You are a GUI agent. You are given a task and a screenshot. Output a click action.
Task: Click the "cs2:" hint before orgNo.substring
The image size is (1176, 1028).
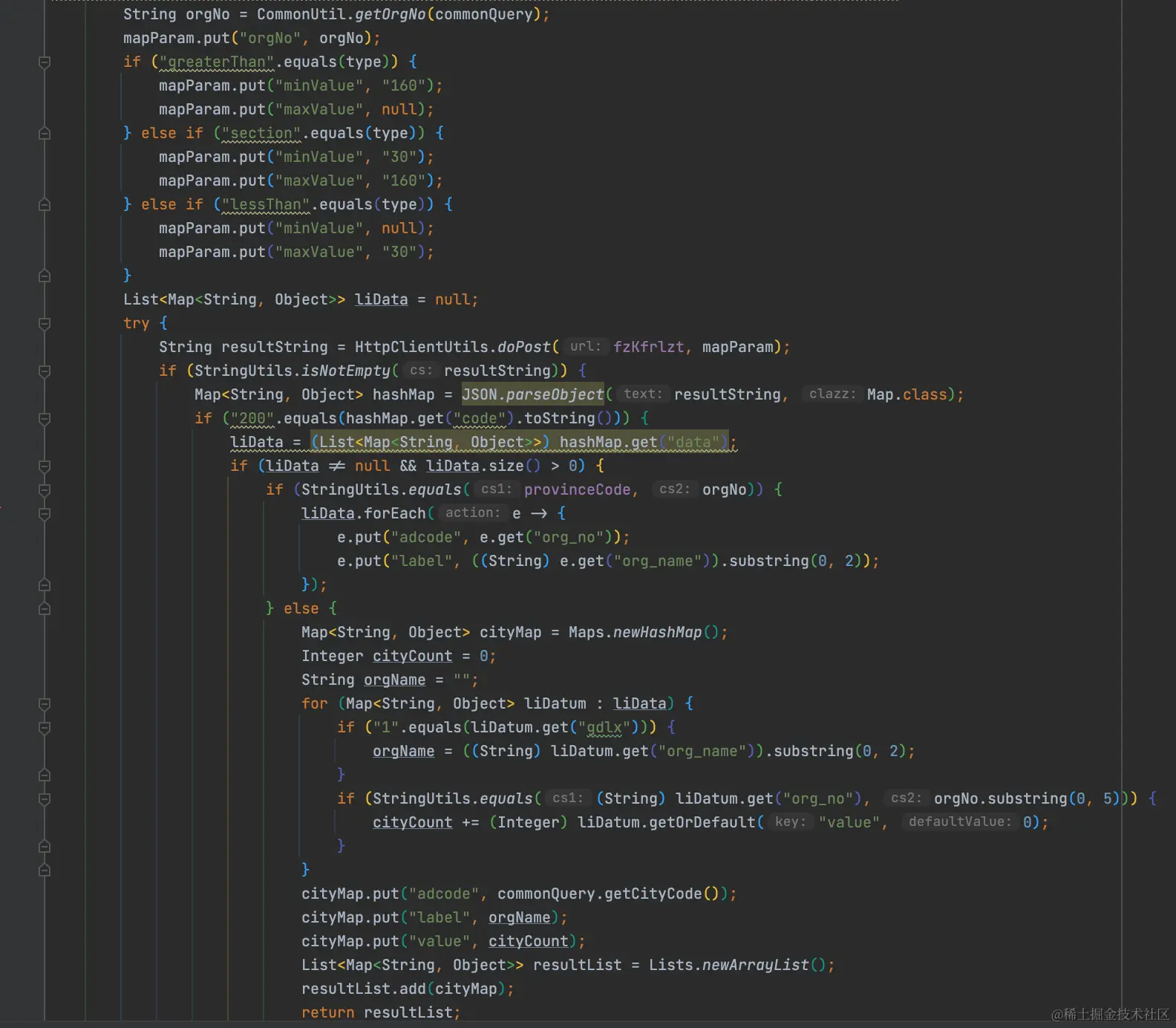906,798
